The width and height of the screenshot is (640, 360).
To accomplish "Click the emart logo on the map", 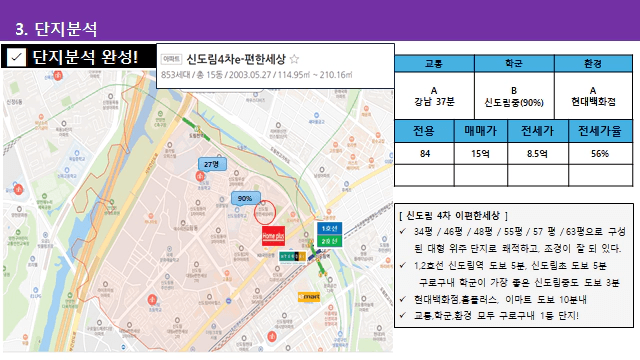I will pyautogui.click(x=309, y=297).
